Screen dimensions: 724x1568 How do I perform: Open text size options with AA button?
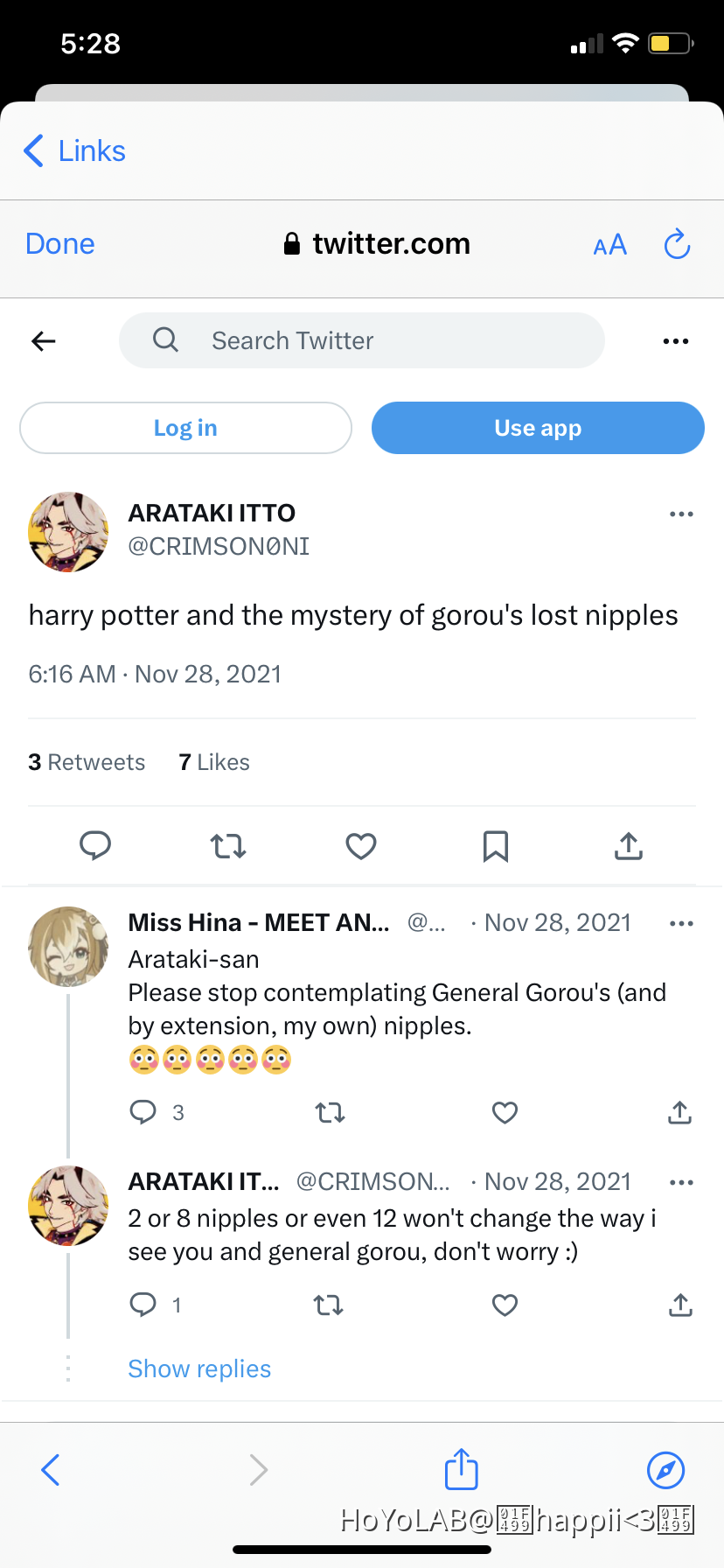tap(609, 245)
